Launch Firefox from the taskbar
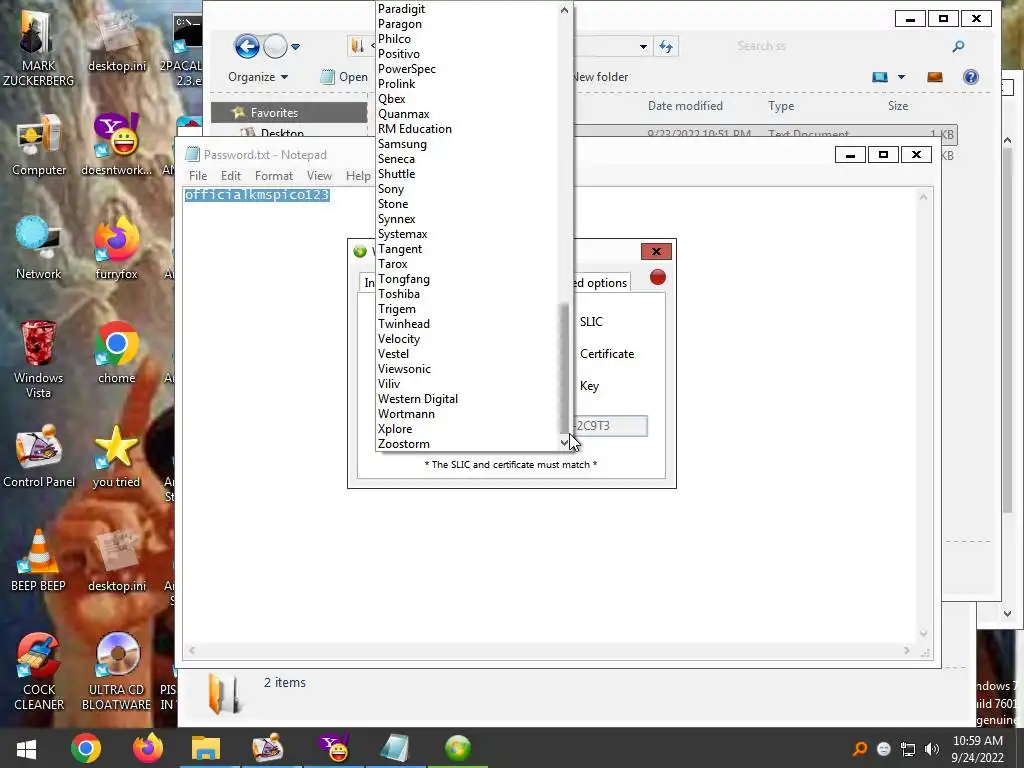 [x=147, y=748]
